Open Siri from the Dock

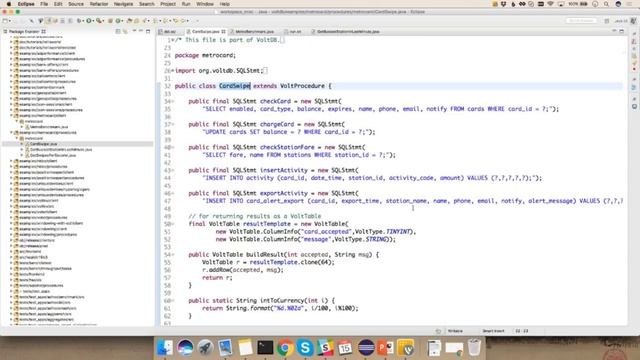pos(185,348)
